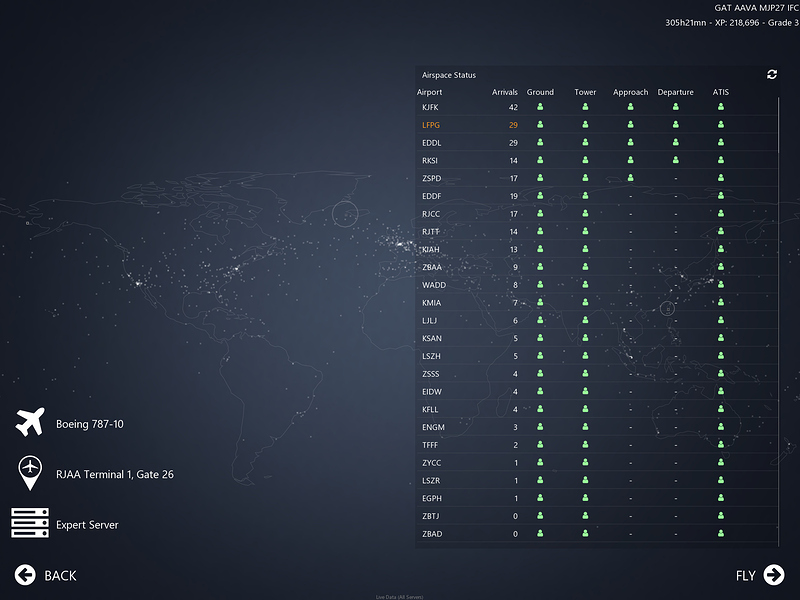Select the KJFK airport row
Viewport: 800px width, 600px height.
597,107
